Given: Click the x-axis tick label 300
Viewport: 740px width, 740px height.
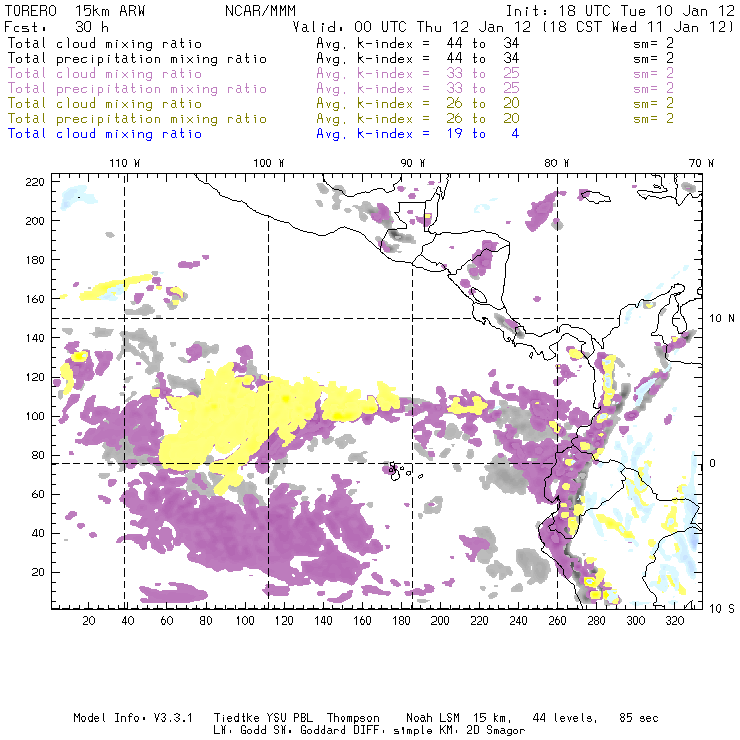Looking at the screenshot, I should 635,621.
